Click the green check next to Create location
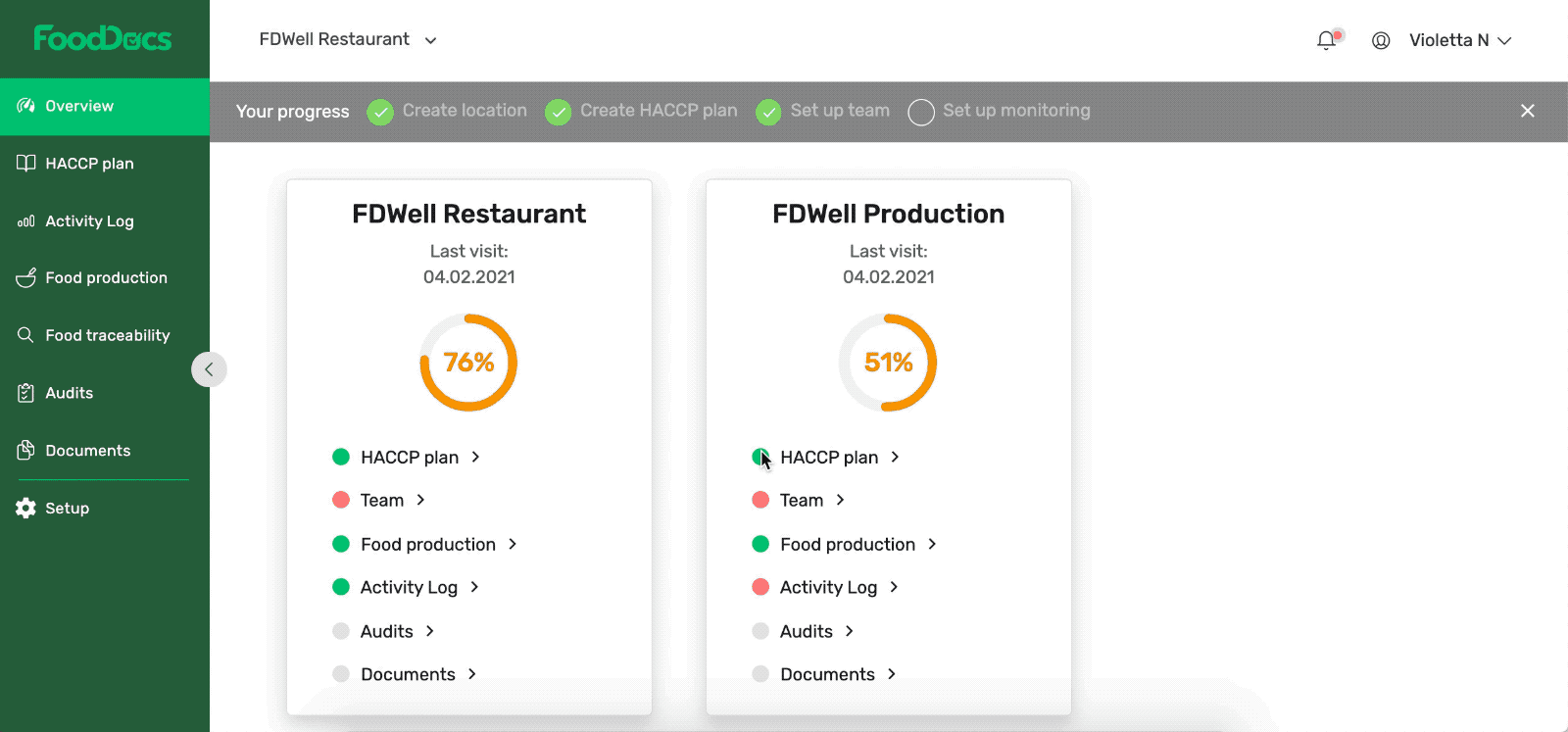1568x732 pixels. pyautogui.click(x=380, y=112)
